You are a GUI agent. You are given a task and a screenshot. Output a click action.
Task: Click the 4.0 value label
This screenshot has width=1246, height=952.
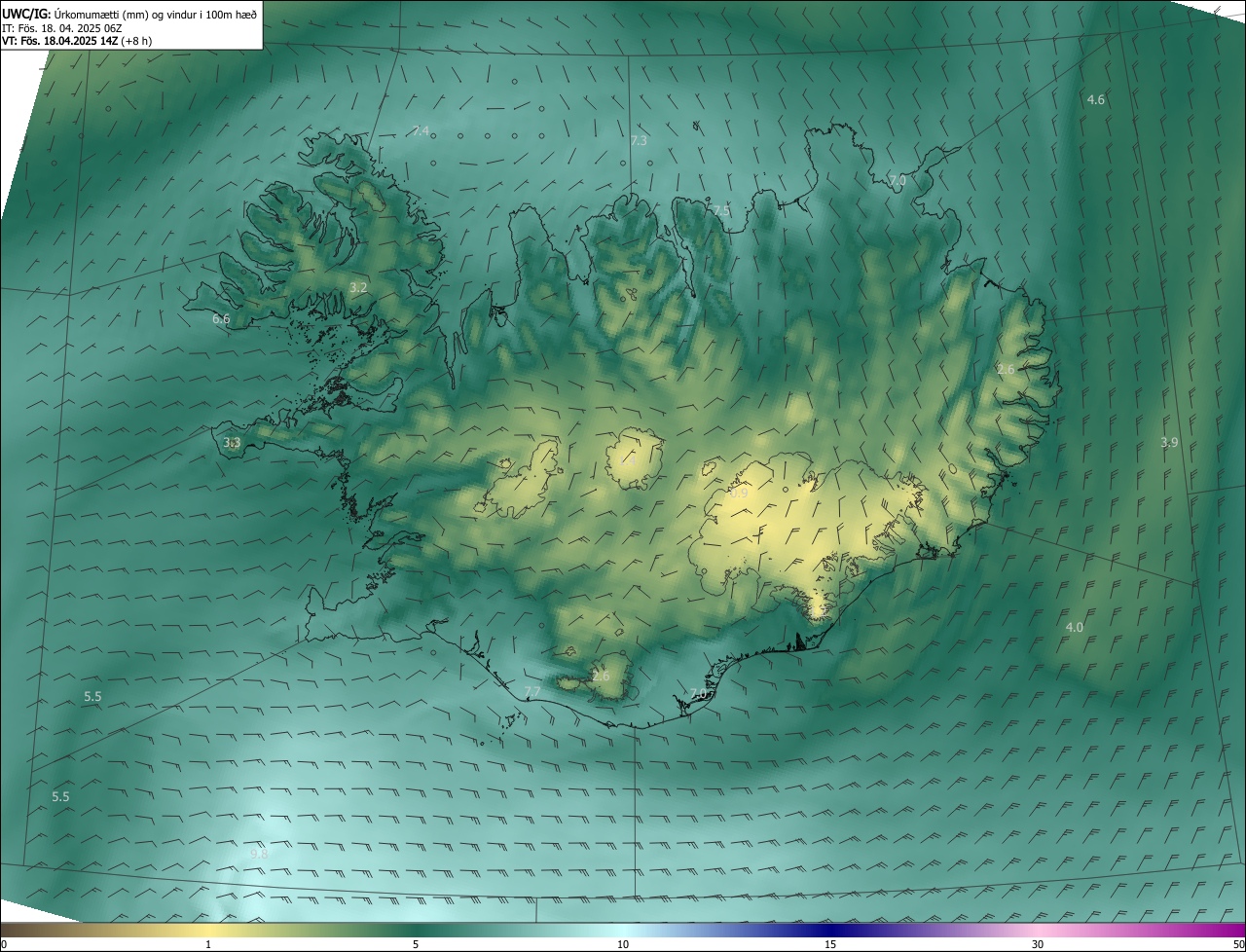click(x=1074, y=627)
